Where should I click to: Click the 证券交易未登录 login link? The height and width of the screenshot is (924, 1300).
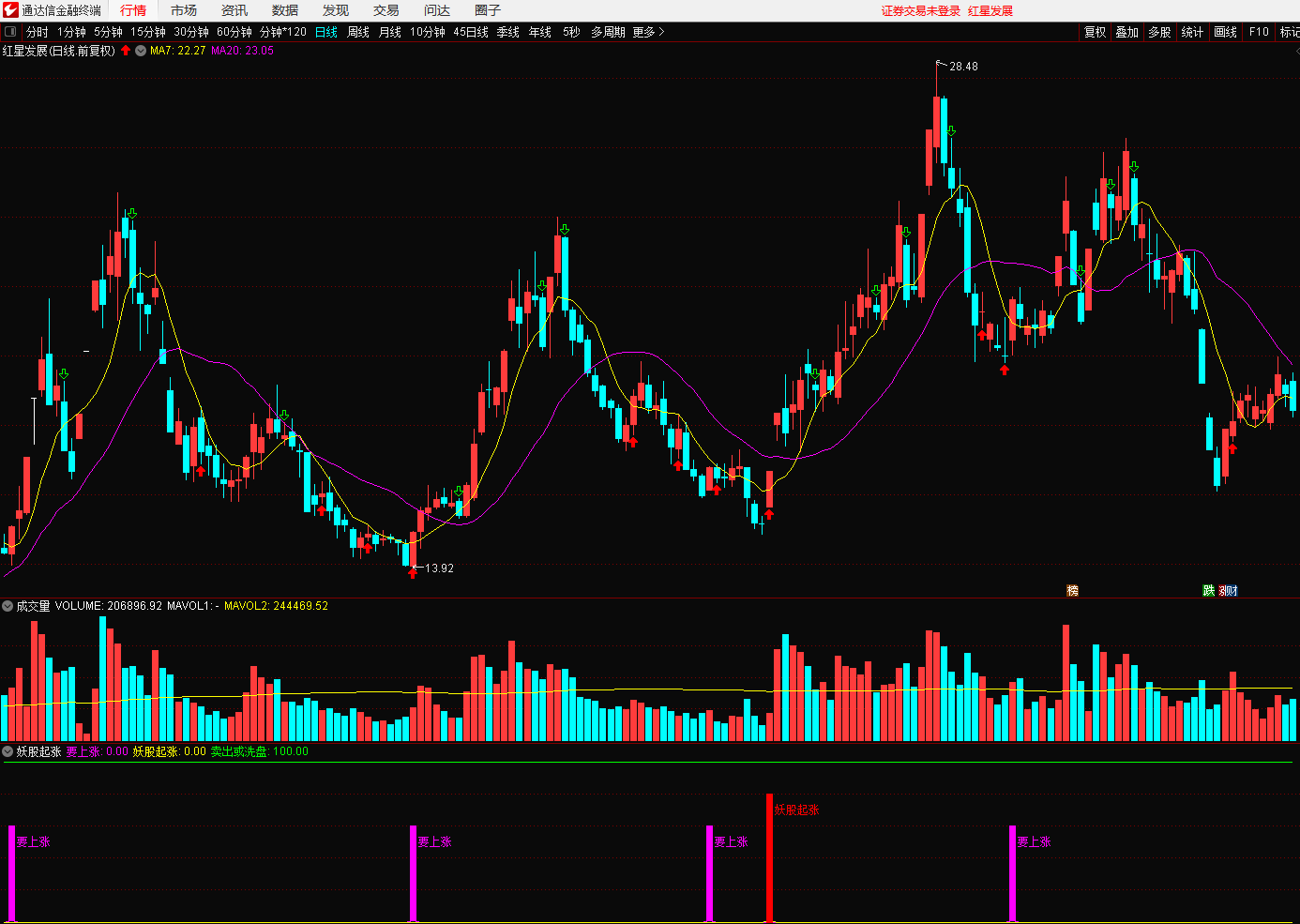[x=921, y=11]
